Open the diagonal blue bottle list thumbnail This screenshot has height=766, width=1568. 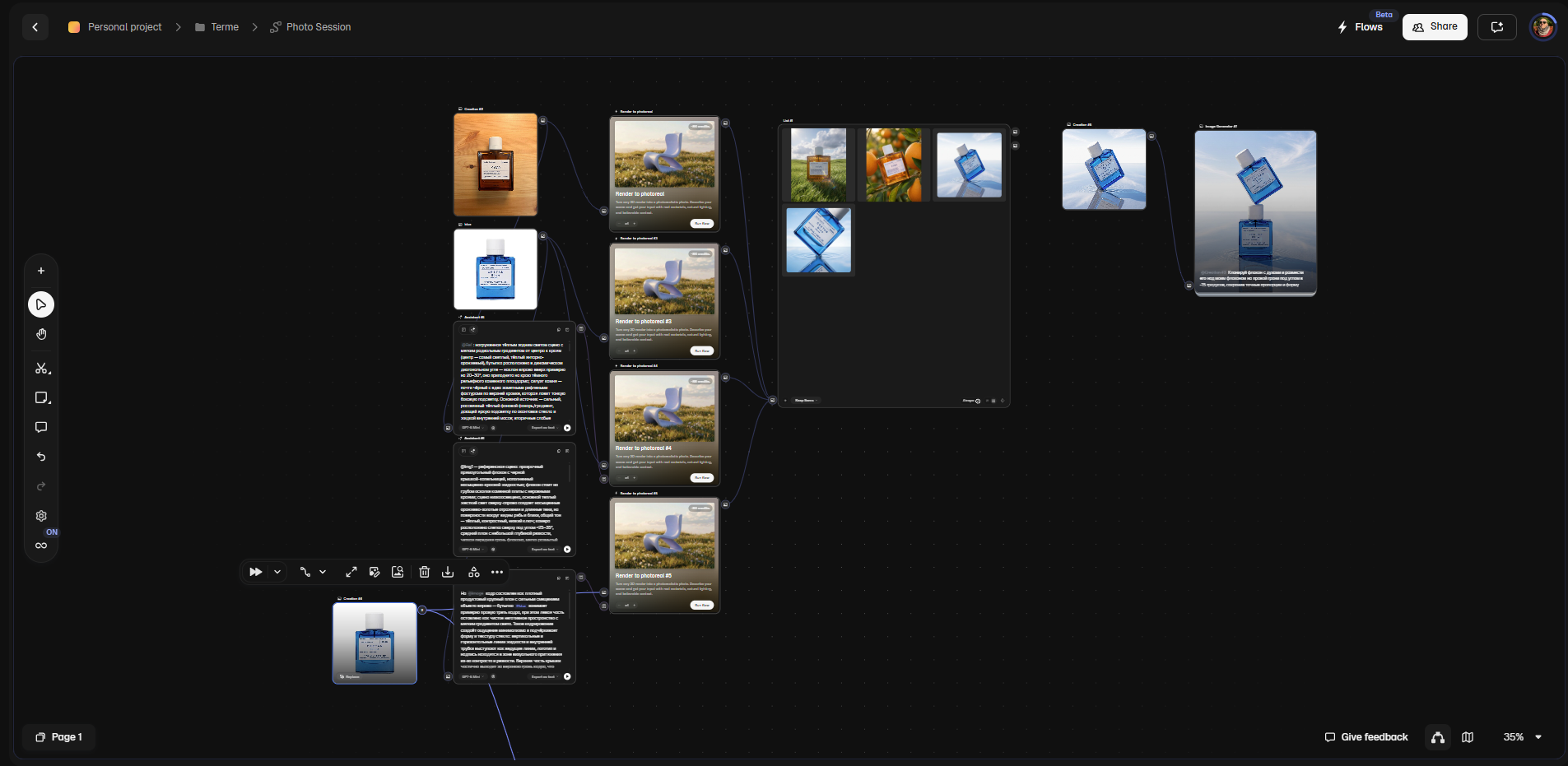coord(818,239)
